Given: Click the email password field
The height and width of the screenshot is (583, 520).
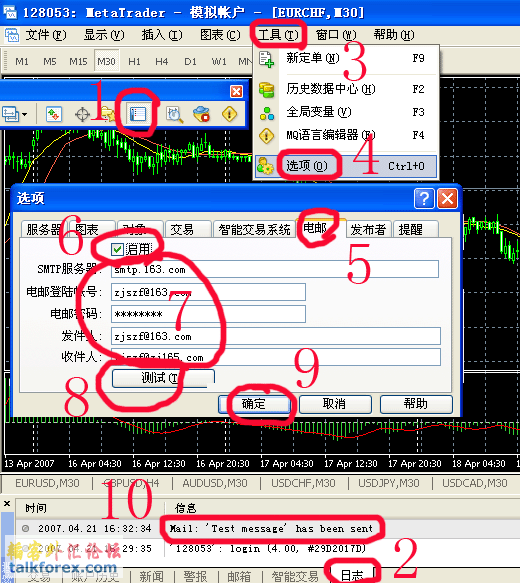Looking at the screenshot, I should 208,314.
